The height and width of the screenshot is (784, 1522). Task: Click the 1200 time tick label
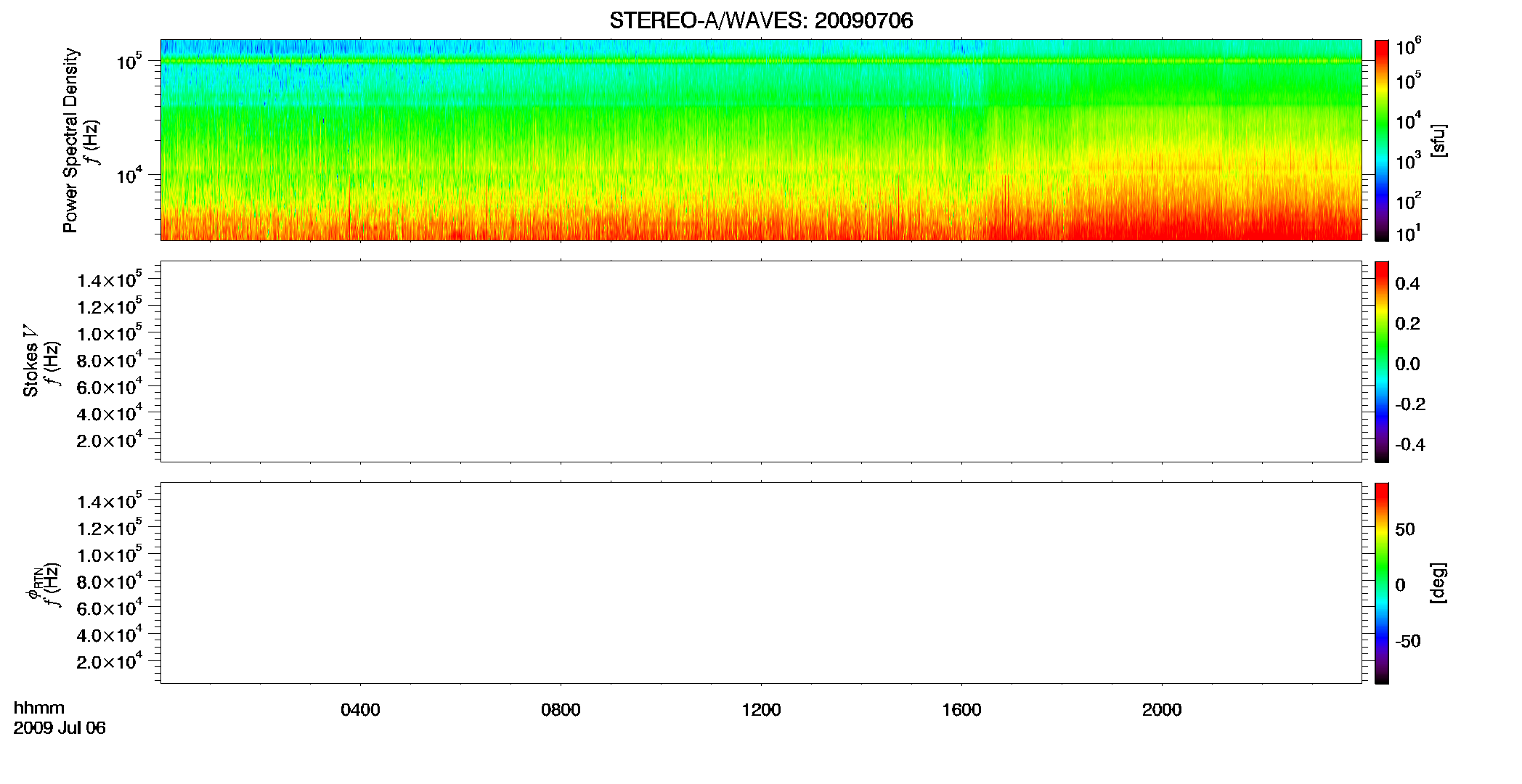coord(761,710)
